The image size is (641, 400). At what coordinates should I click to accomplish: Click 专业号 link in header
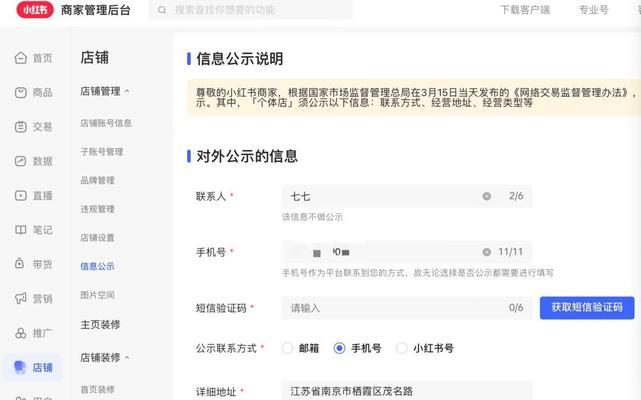[x=593, y=10]
